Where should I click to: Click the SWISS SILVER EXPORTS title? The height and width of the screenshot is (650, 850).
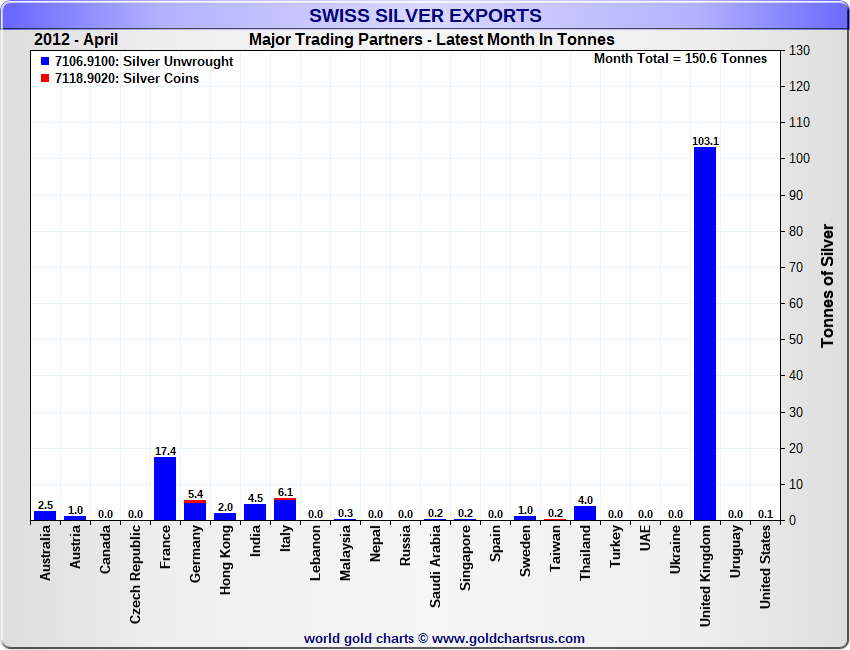coord(425,16)
